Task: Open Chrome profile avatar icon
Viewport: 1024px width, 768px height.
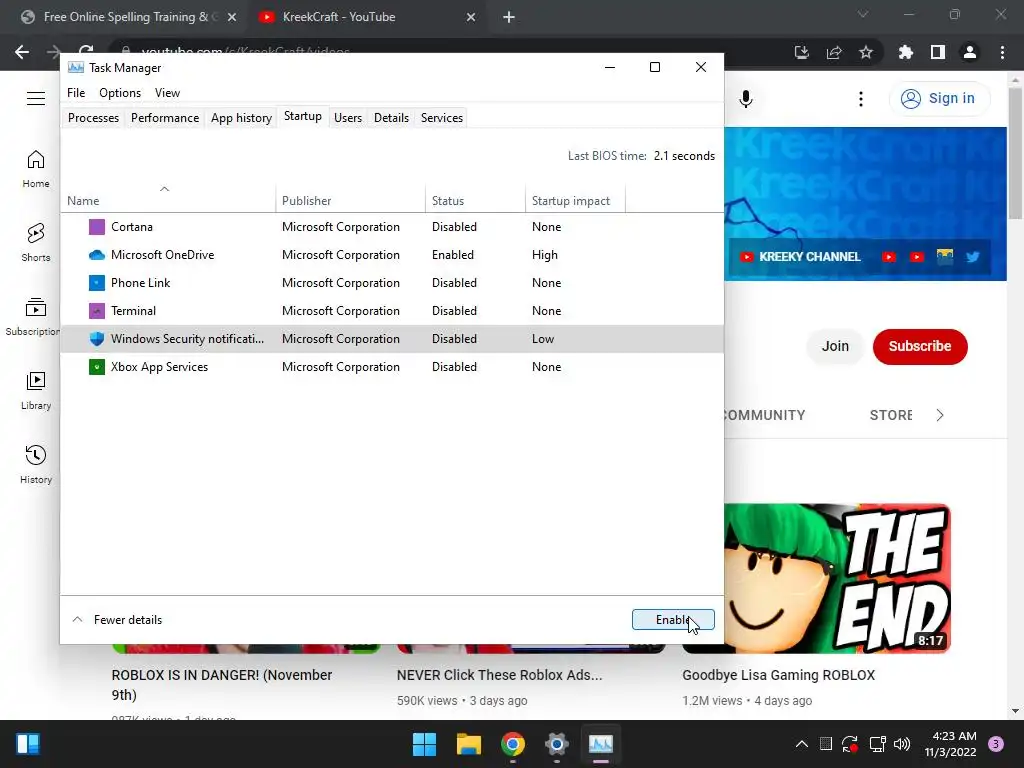Action: tap(970, 52)
